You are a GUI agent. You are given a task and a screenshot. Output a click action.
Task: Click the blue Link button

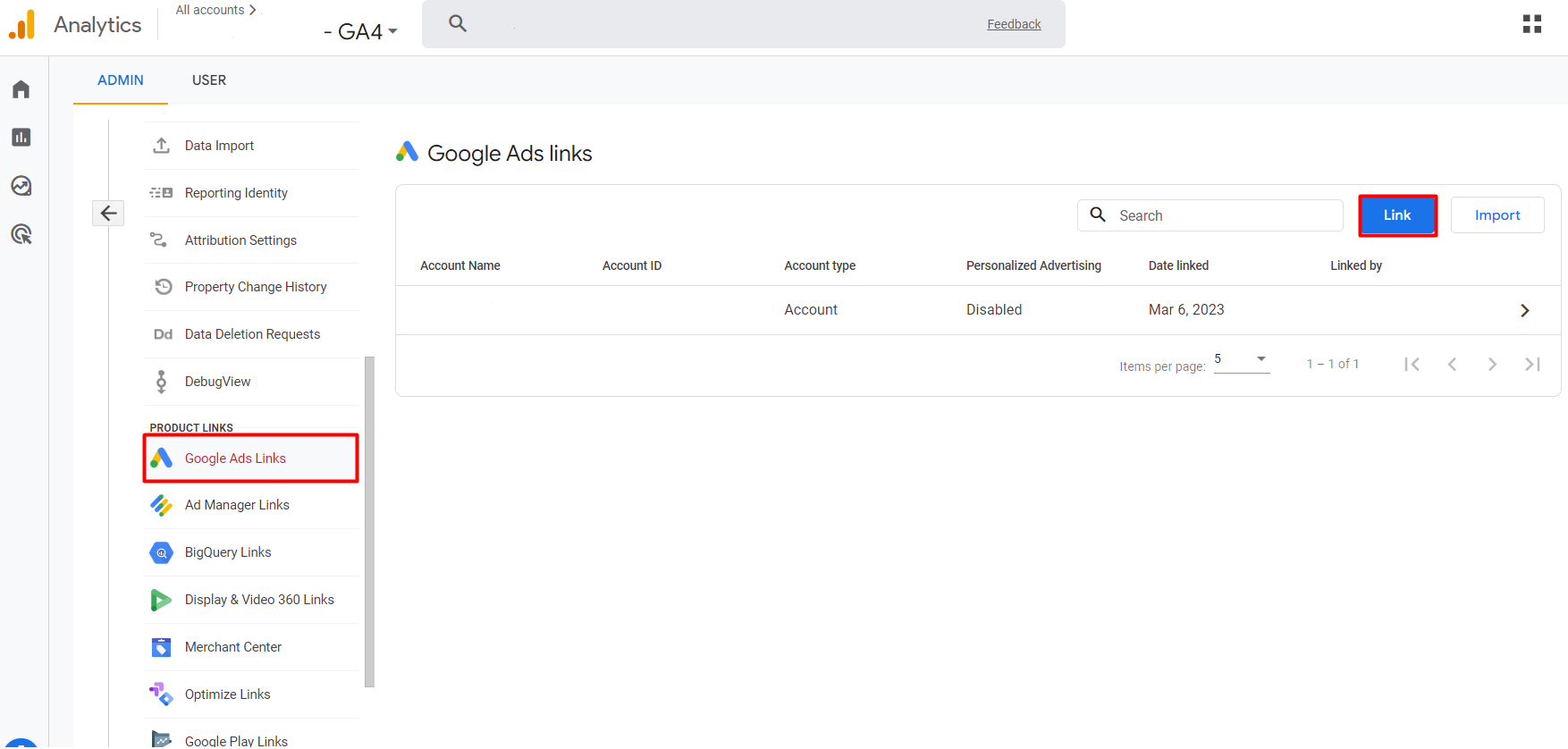click(1397, 215)
